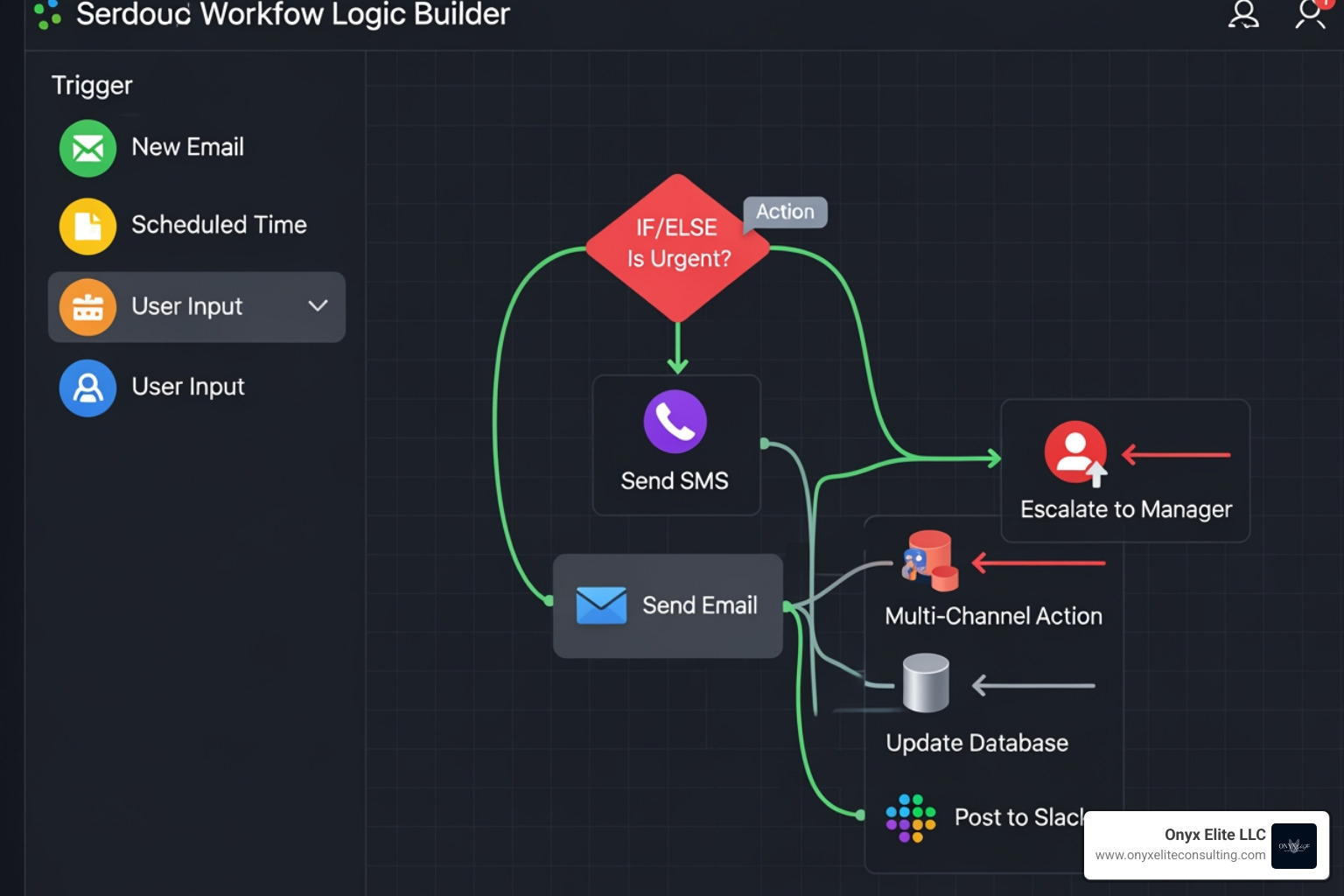The image size is (1344, 896).
Task: Select the Send Email node label
Action: tap(700, 605)
